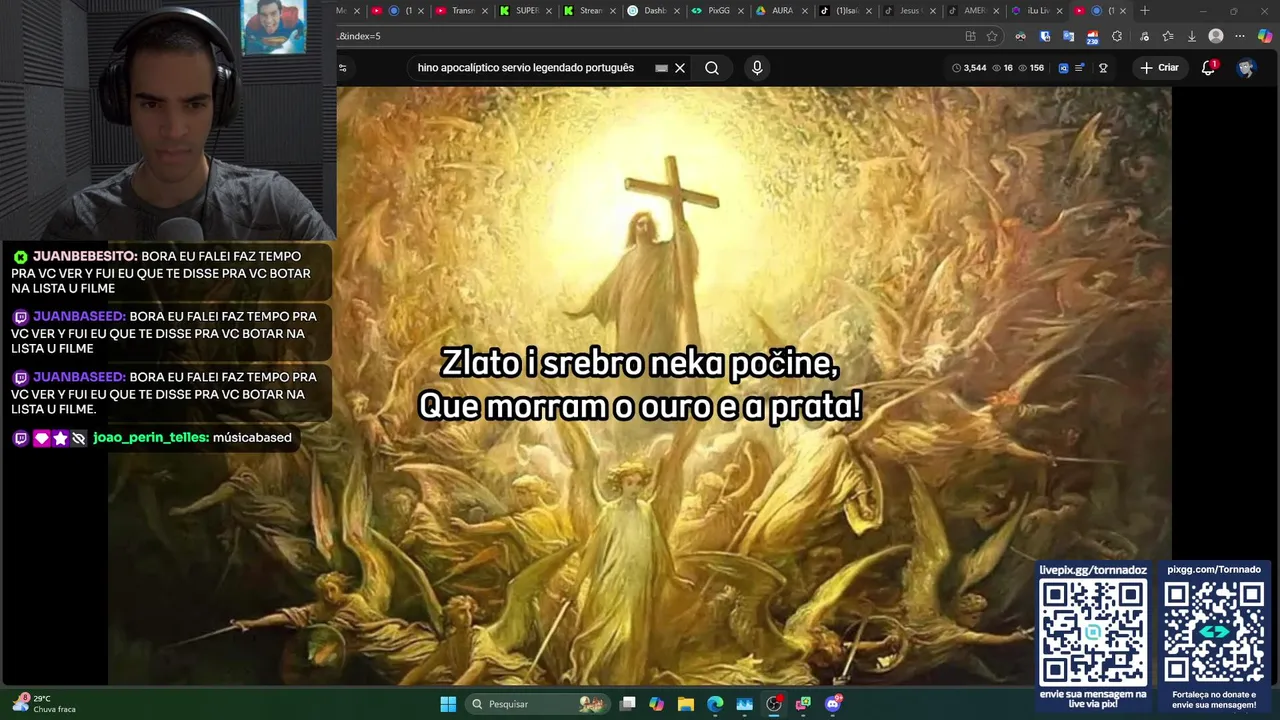Click the JUANBEBESITO chat username
Screen dimensions: 1280x720
pos(84,256)
